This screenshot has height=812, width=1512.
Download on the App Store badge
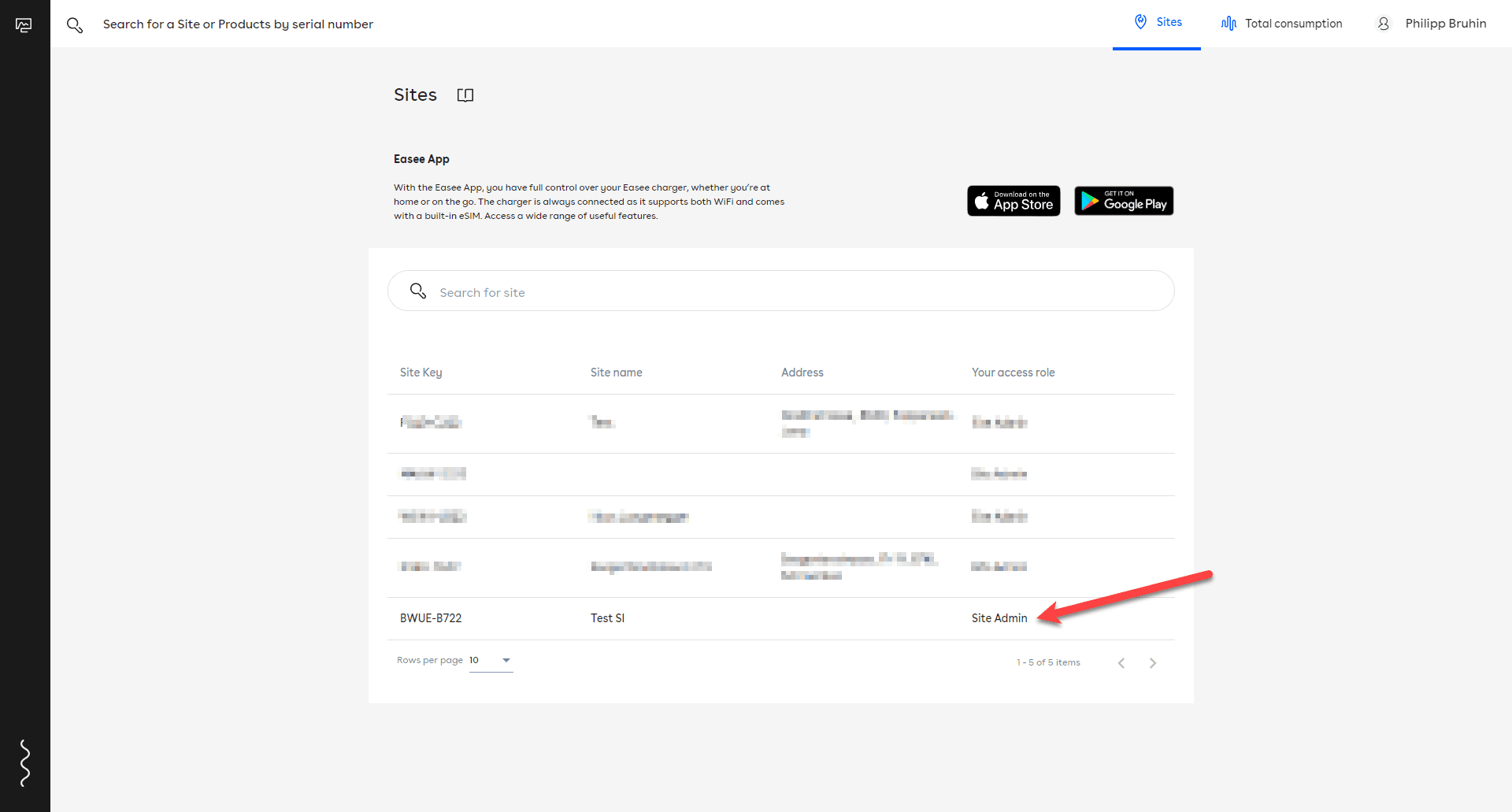[1014, 201]
